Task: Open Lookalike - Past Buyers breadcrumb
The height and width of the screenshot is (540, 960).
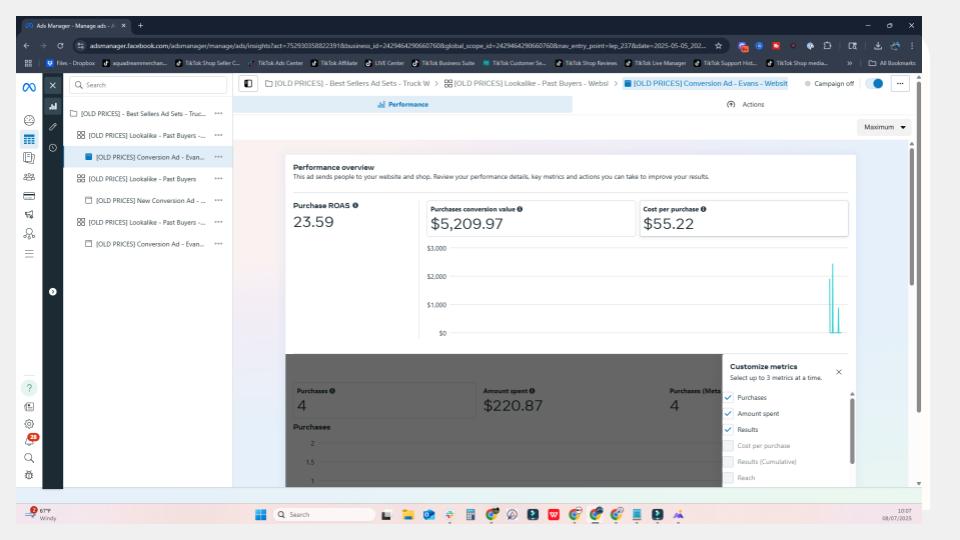Action: tap(526, 83)
